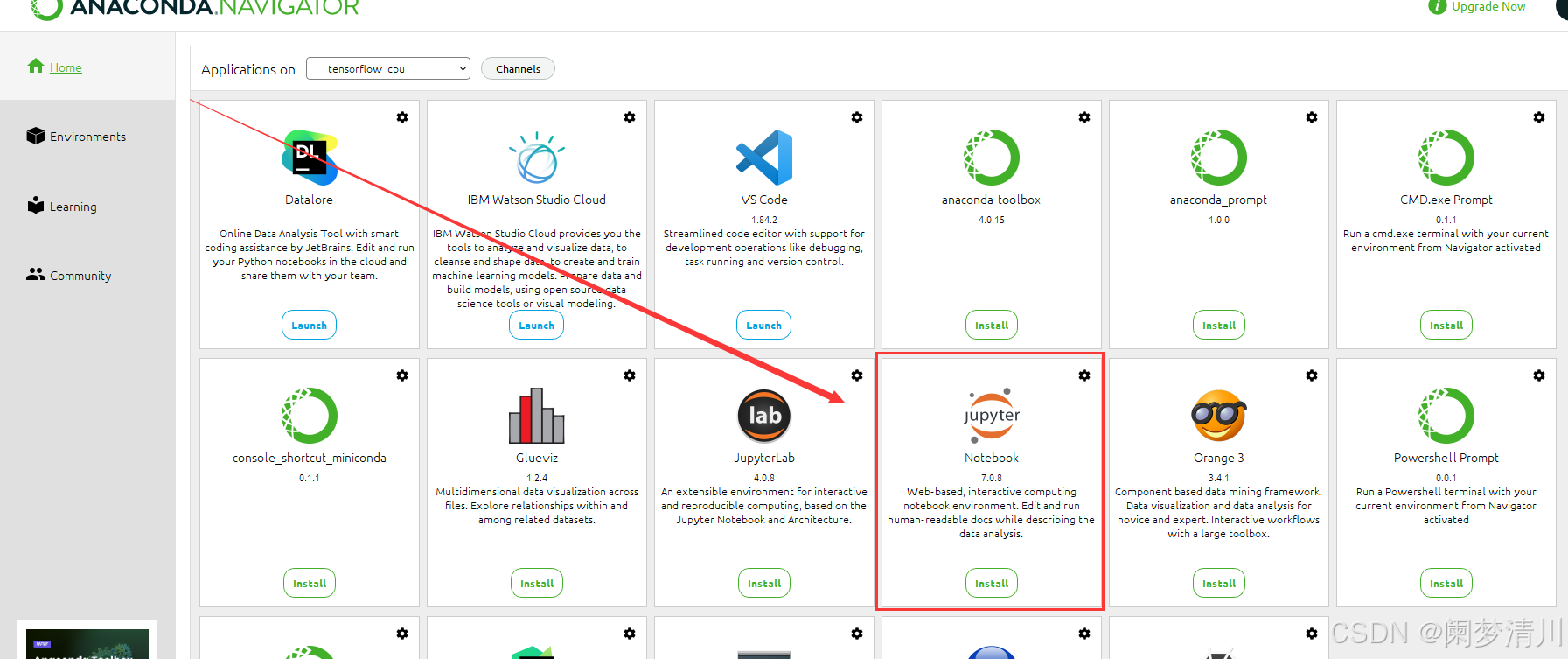Install console_shortcut_miniconda
The image size is (1568, 659).
click(310, 583)
